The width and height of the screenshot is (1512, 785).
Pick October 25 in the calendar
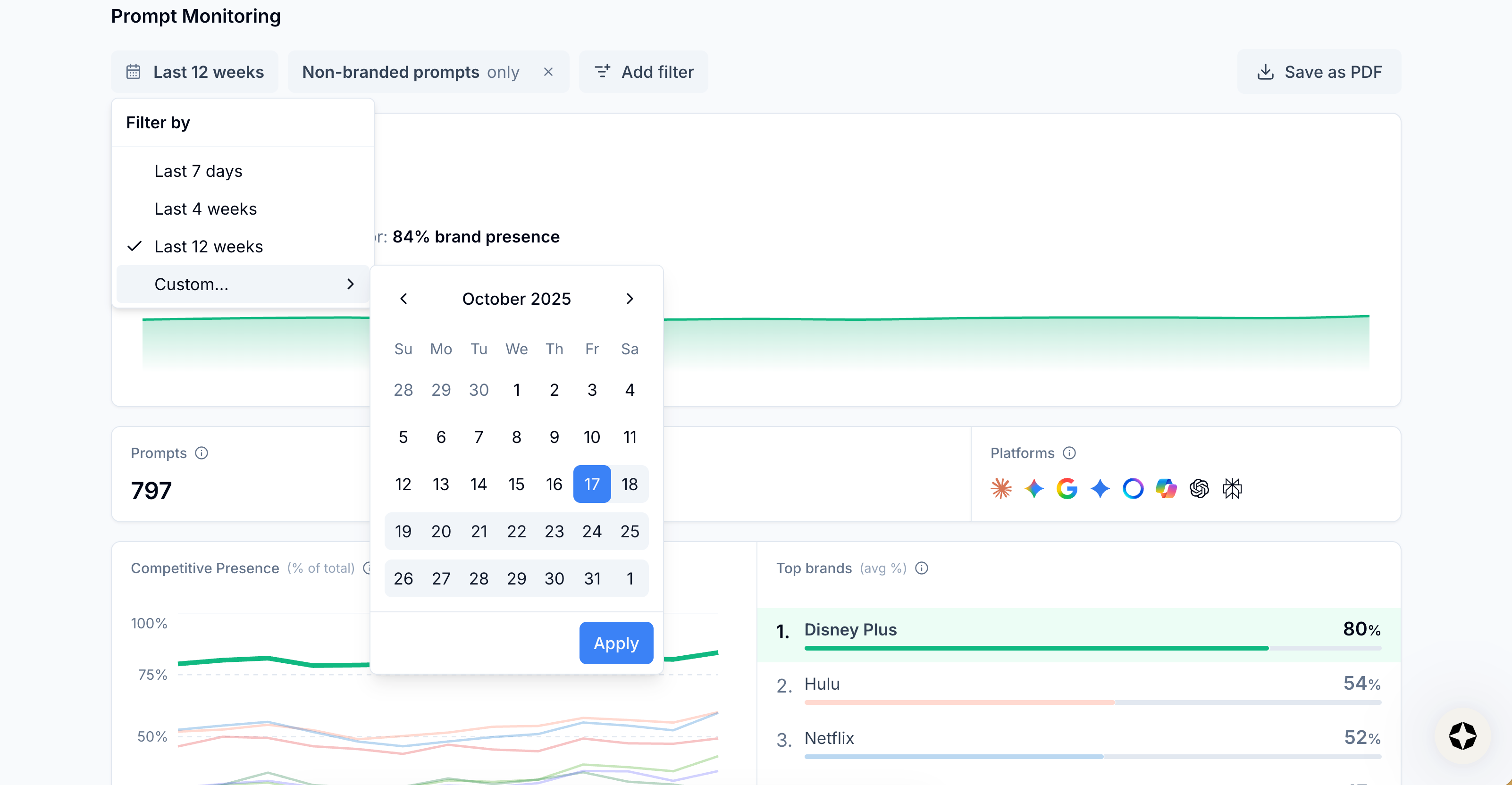(630, 532)
